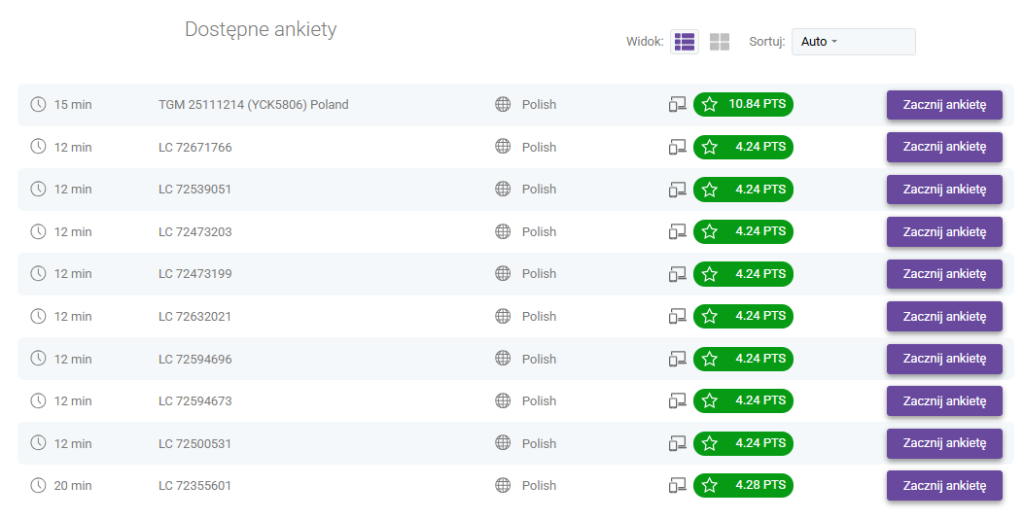Open the Sortuj Auto dropdown
The image size is (1024, 520).
pos(853,42)
